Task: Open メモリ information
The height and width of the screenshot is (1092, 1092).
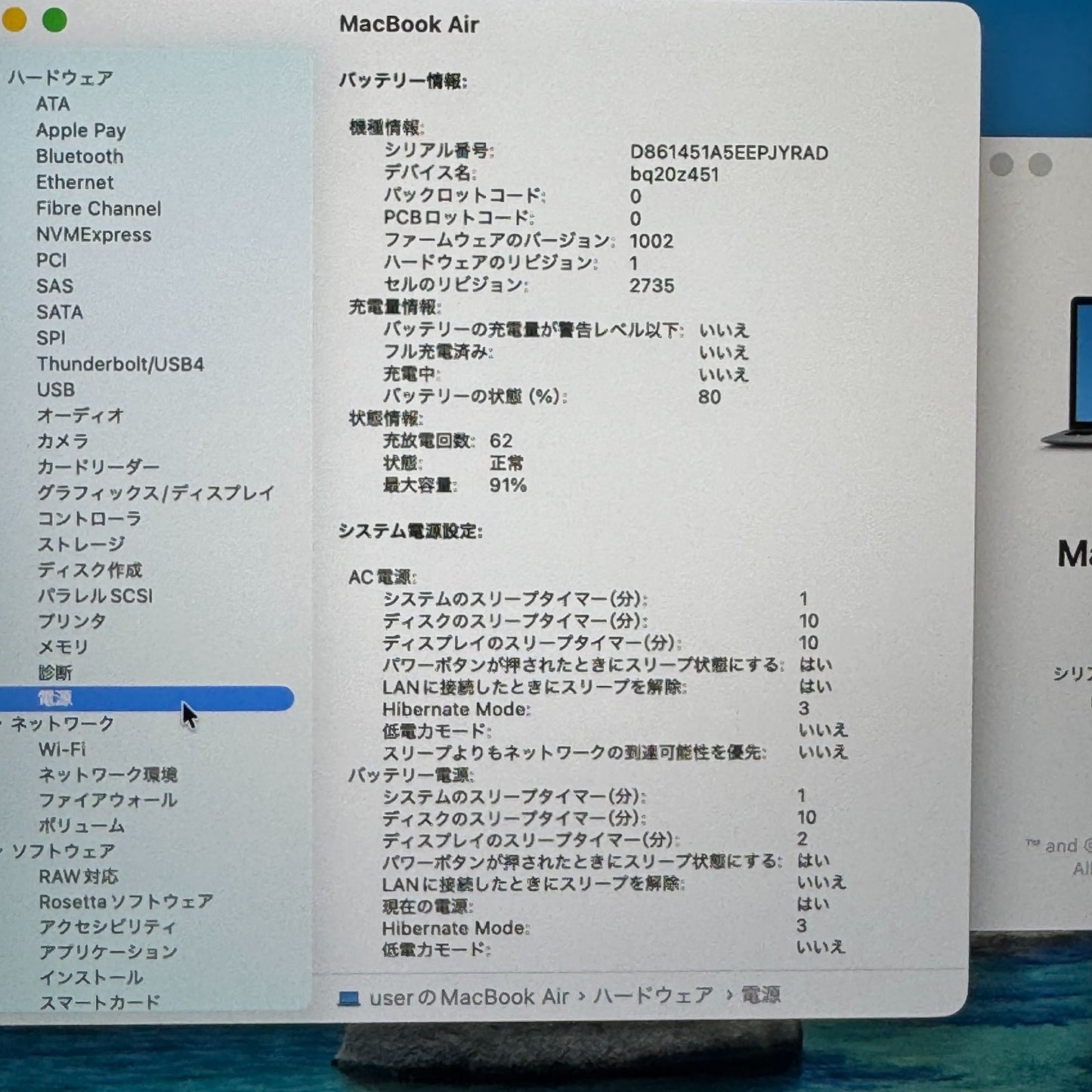Action: [x=63, y=647]
